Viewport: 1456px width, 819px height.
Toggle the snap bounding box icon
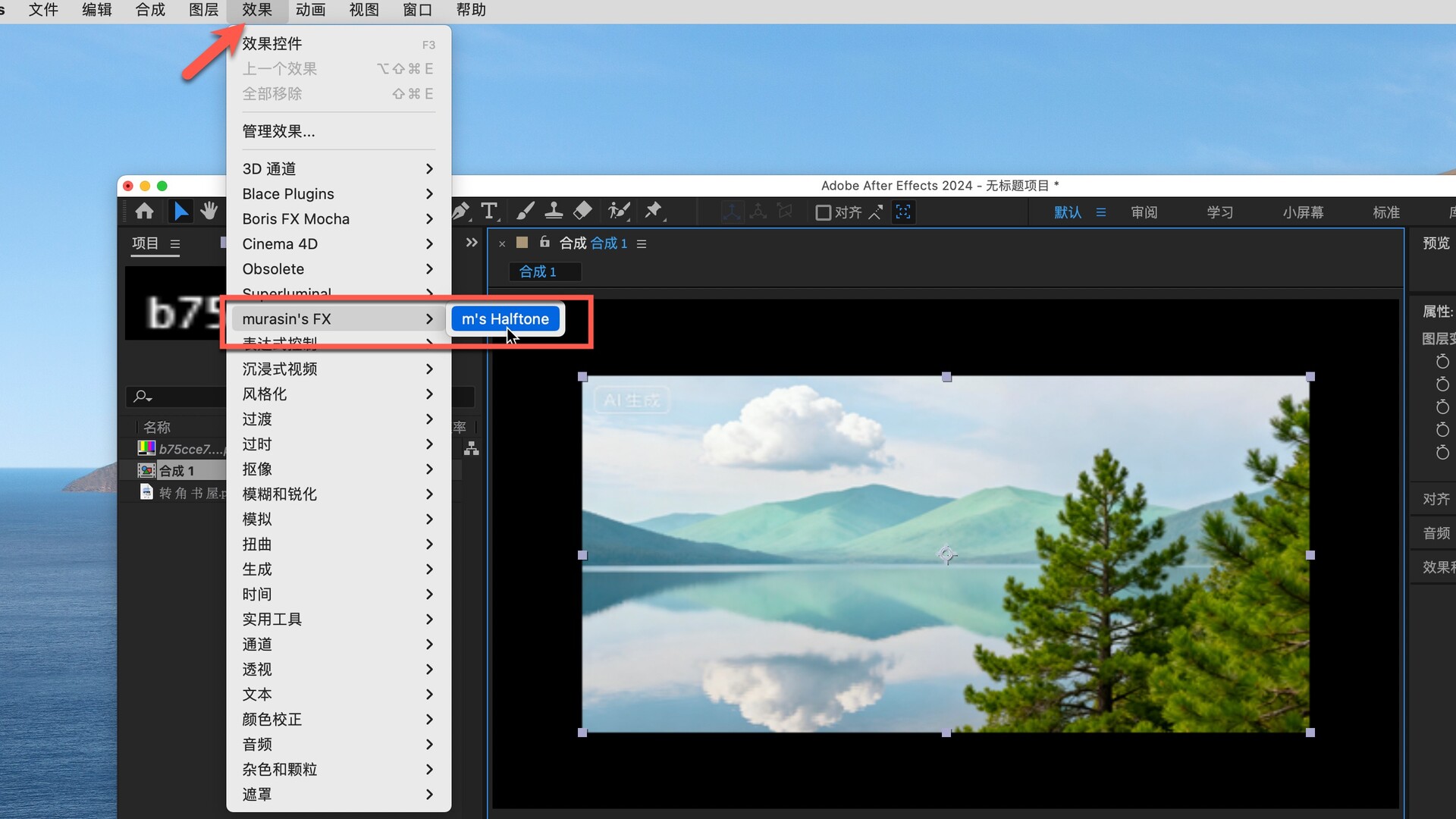(x=902, y=212)
